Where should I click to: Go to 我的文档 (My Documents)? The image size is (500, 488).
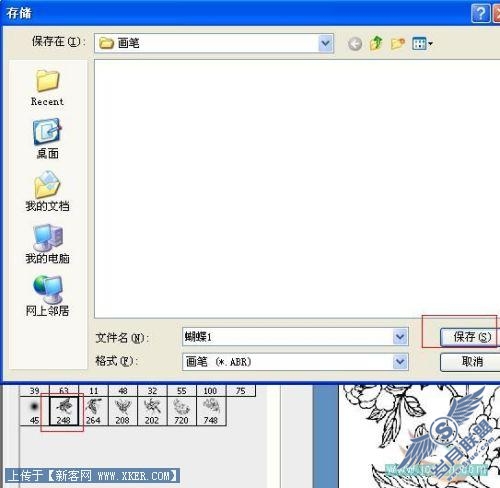point(47,191)
